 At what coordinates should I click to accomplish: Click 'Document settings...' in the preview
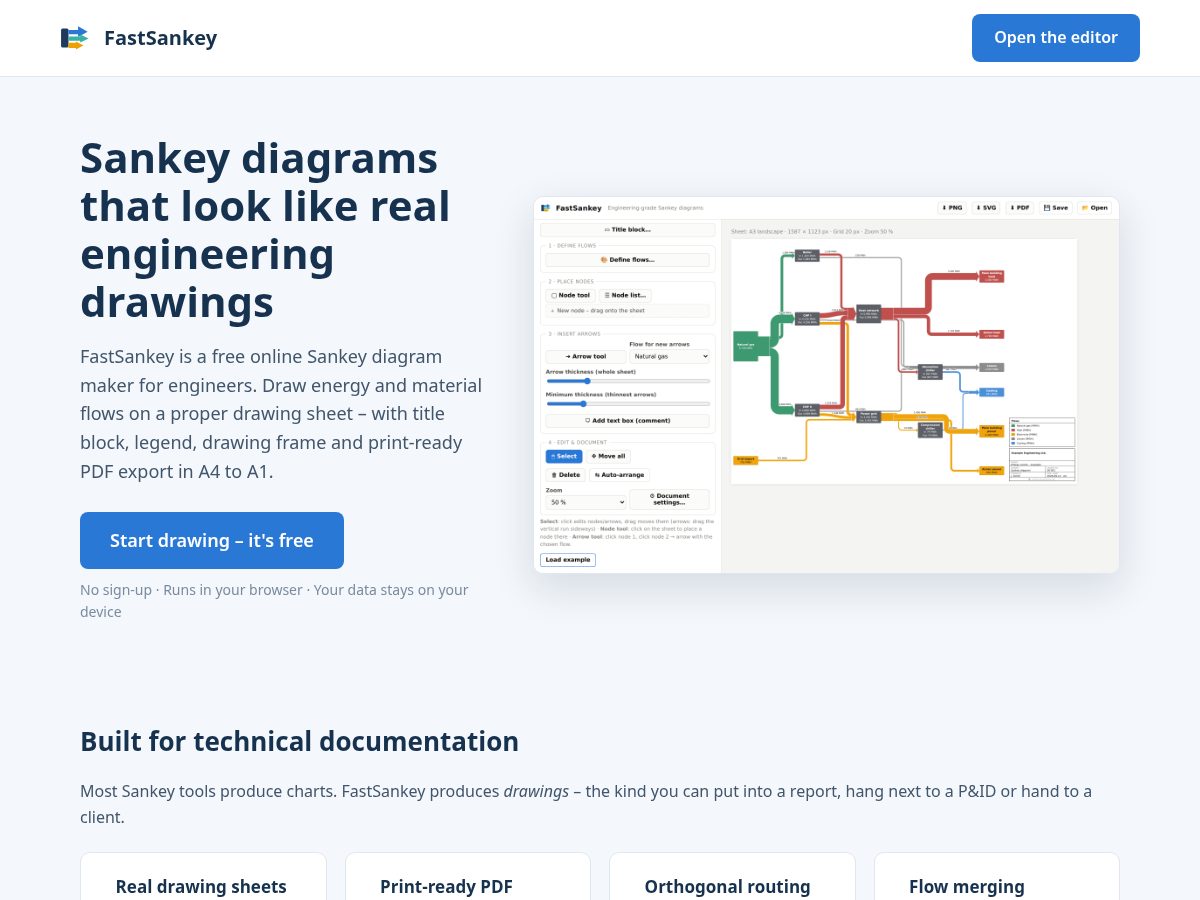pos(670,499)
